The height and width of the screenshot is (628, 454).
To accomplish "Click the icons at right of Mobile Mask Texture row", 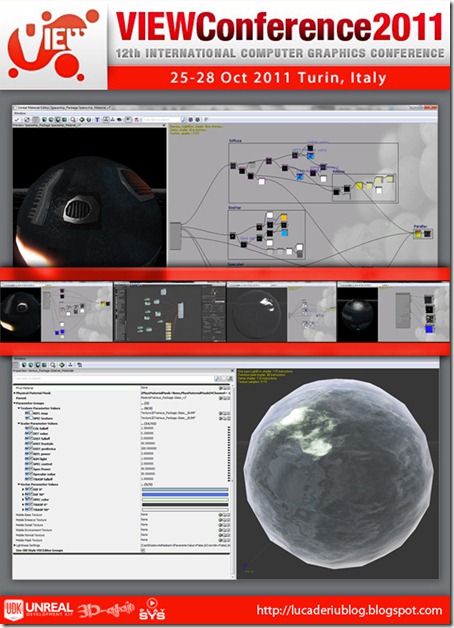I will [225, 540].
